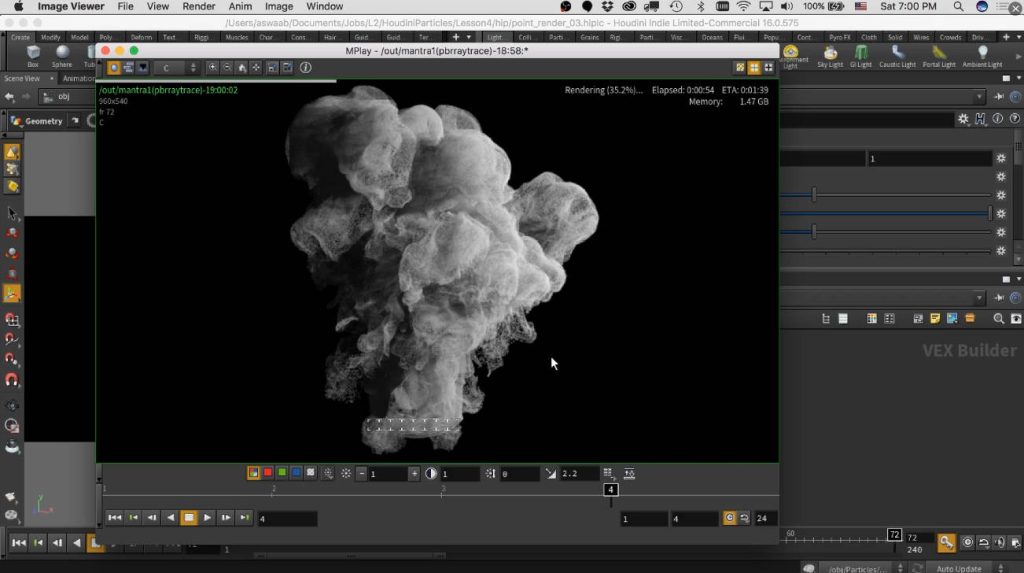This screenshot has height=573, width=1024.
Task: Click the parameter pane gear menu icon
Action: 963,118
